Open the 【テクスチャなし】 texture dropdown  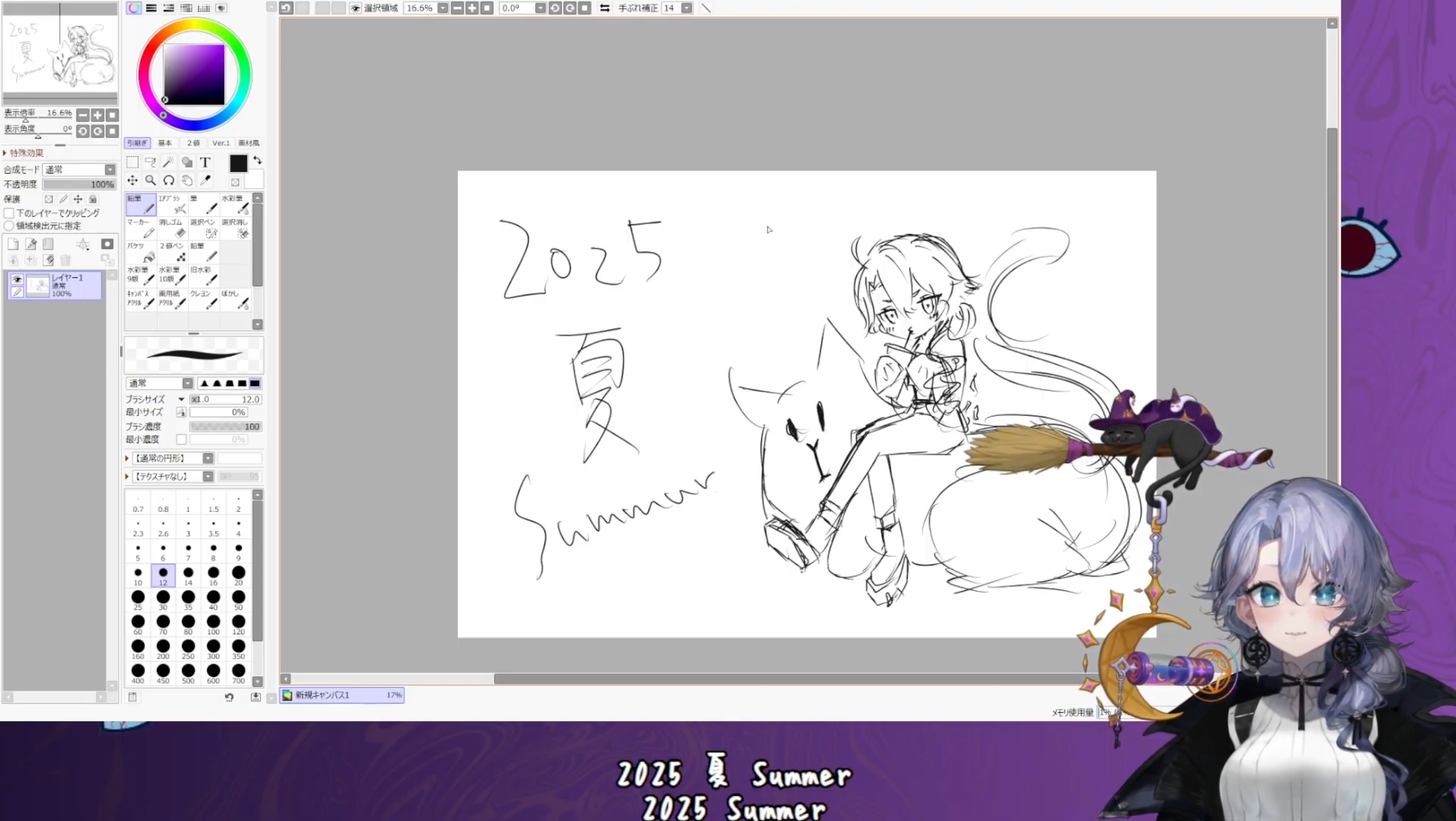[x=173, y=477]
